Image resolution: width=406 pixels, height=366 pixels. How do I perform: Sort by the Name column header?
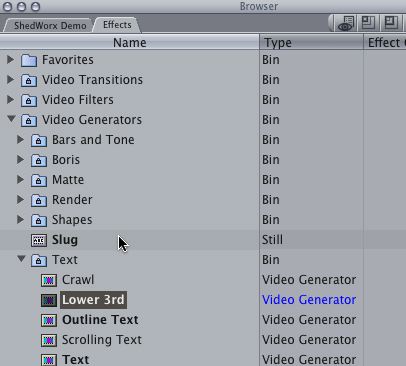[x=129, y=42]
